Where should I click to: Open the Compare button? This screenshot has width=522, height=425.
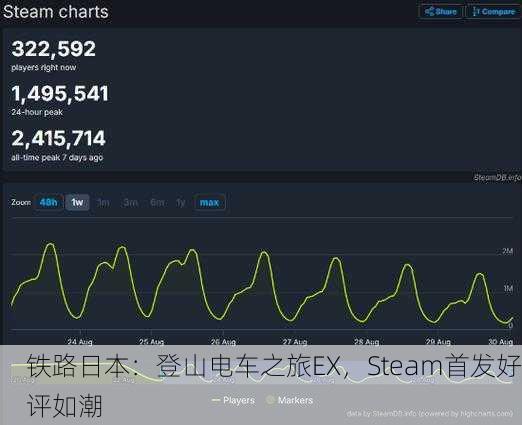[494, 12]
